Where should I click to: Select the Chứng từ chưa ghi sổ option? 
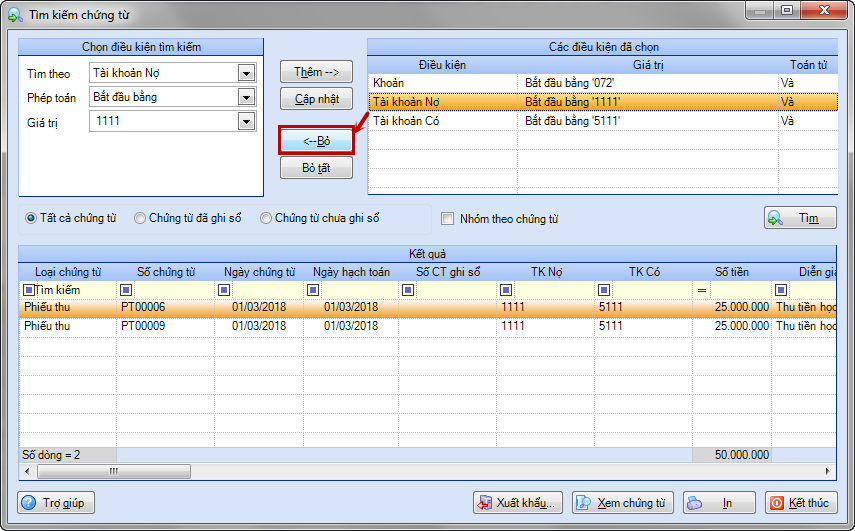[x=266, y=218]
